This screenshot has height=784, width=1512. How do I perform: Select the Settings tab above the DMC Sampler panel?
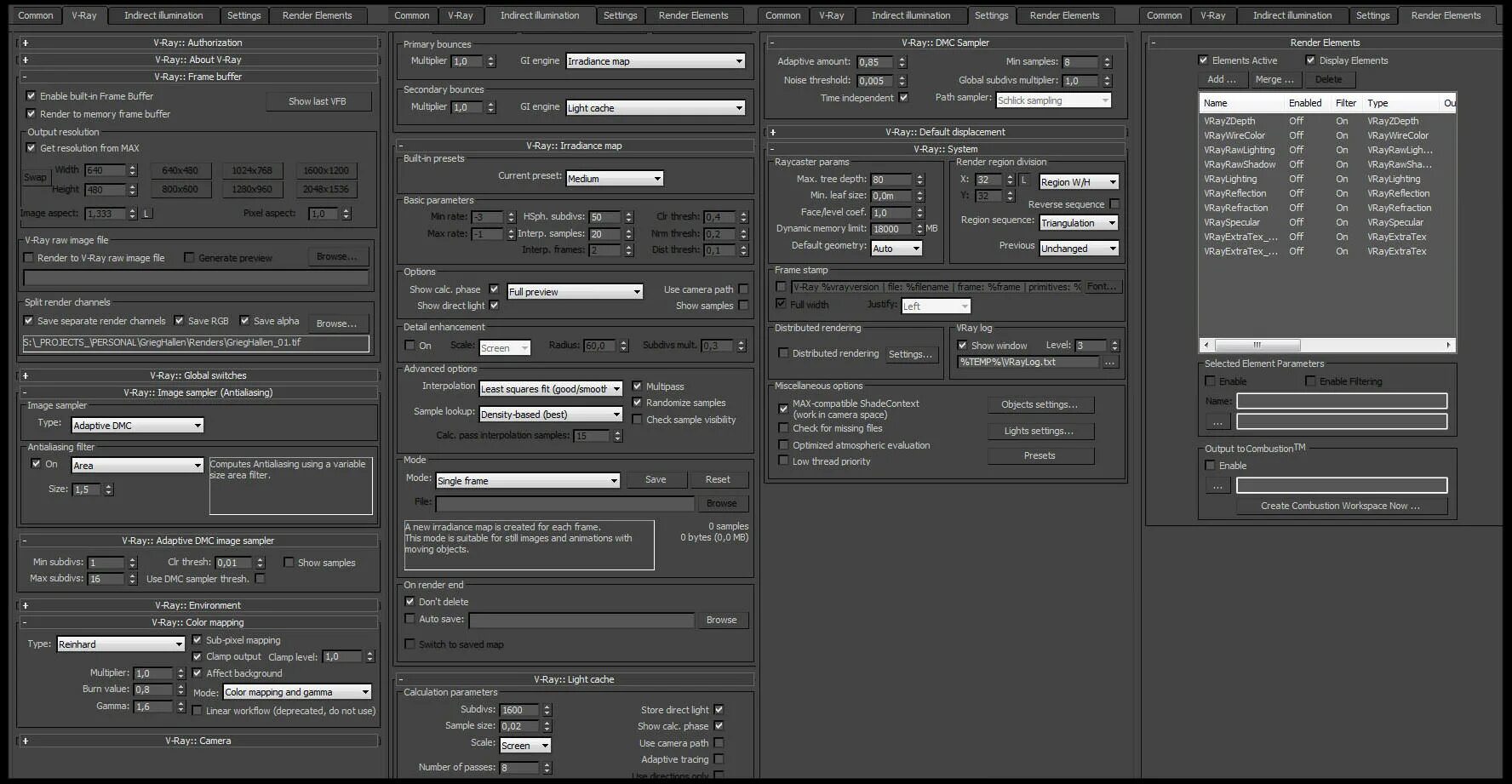click(991, 15)
